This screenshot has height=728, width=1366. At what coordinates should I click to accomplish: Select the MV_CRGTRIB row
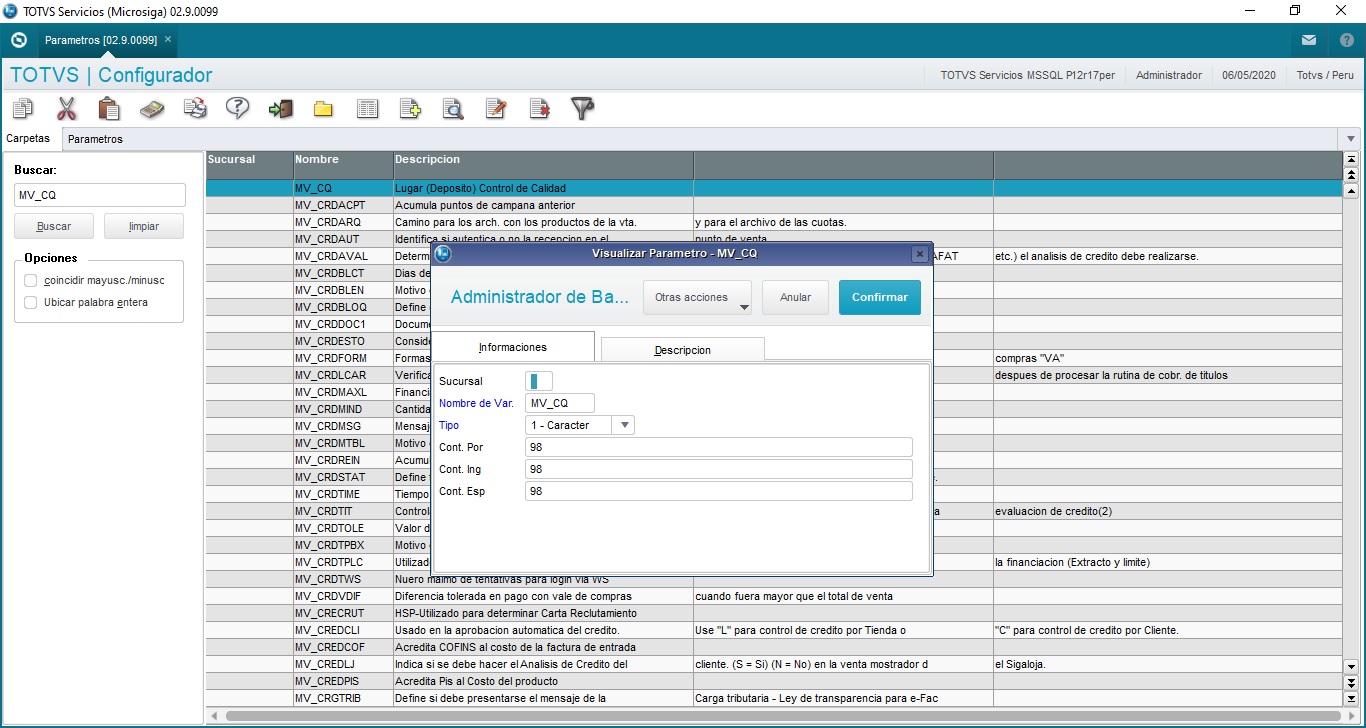click(x=773, y=698)
